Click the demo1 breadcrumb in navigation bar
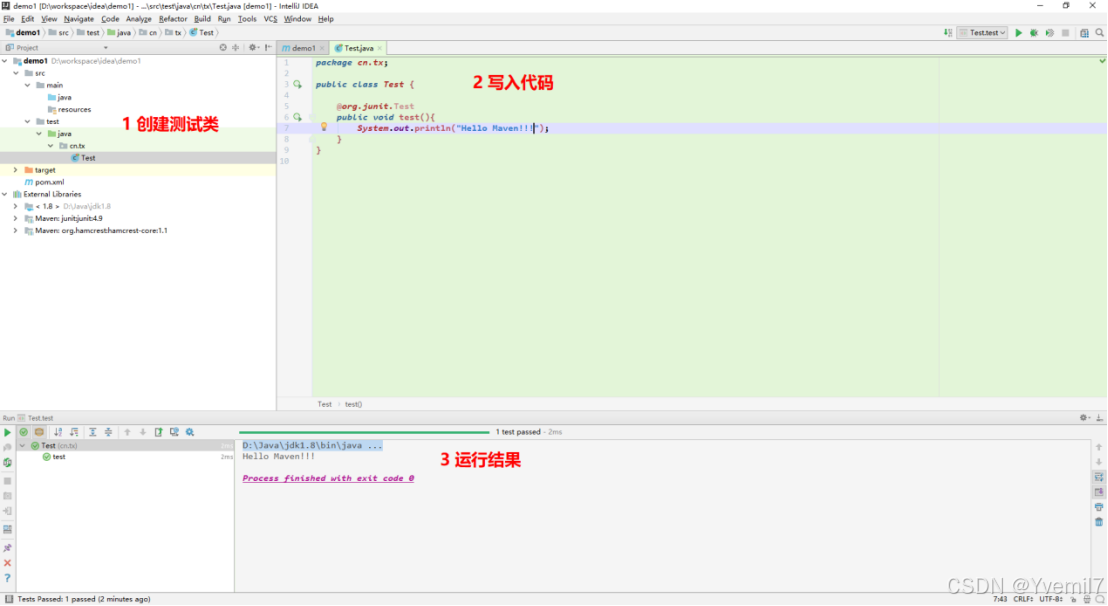 click(23, 32)
